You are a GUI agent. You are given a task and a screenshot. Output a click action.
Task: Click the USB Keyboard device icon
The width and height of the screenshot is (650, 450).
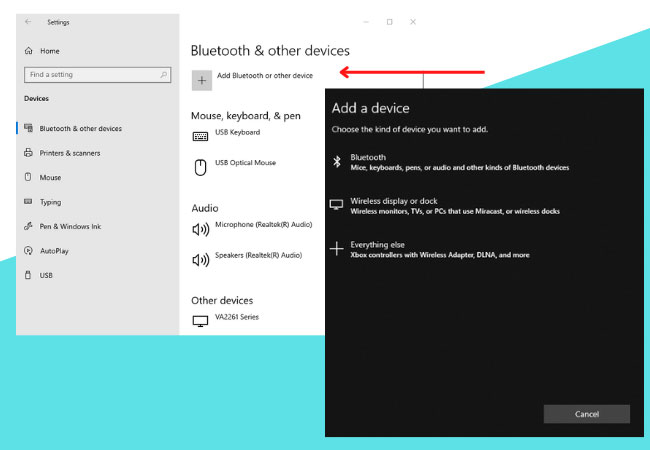[200, 135]
